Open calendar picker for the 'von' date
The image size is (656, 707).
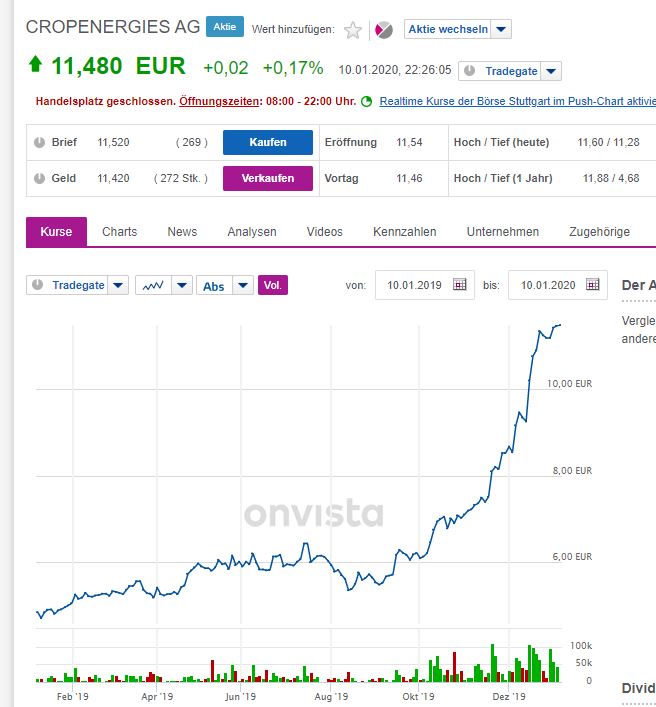460,285
